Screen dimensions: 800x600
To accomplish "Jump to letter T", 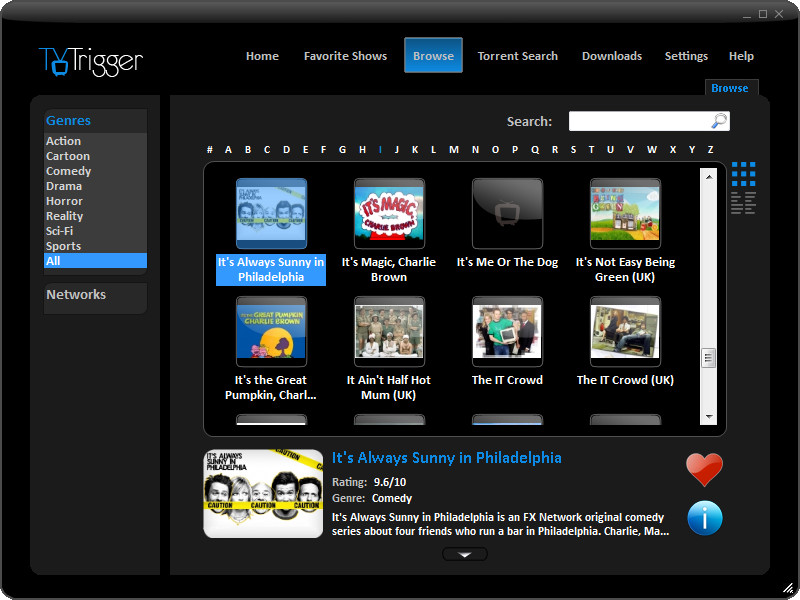I will pos(591,150).
